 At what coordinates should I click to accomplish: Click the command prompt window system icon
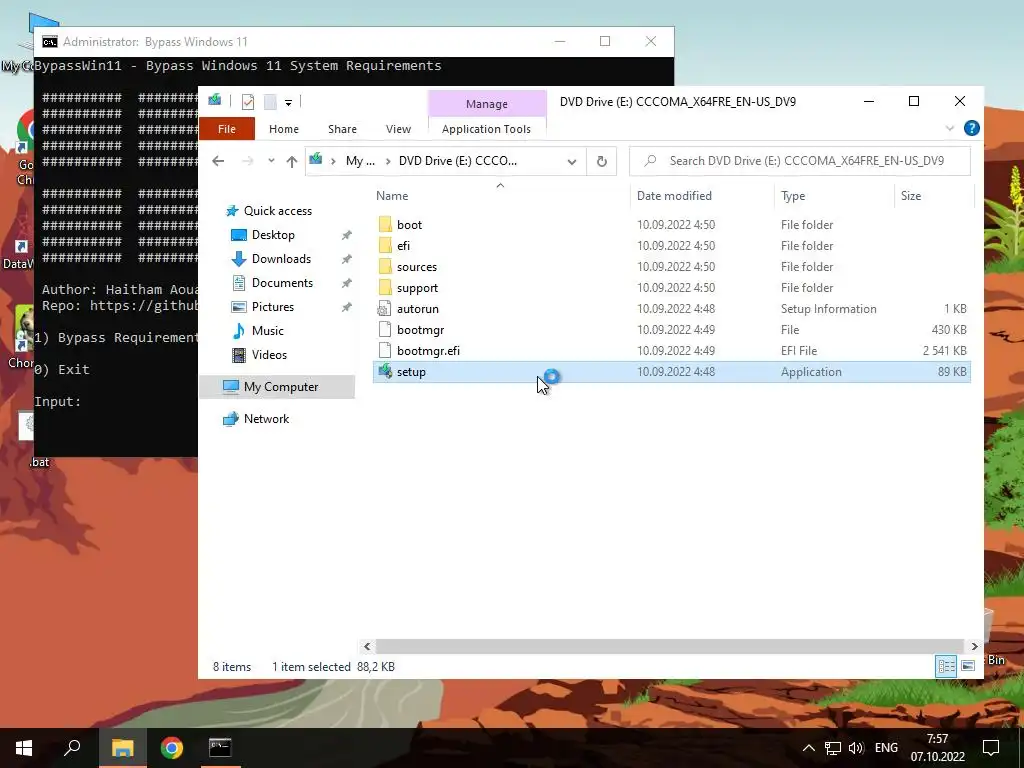[x=50, y=42]
